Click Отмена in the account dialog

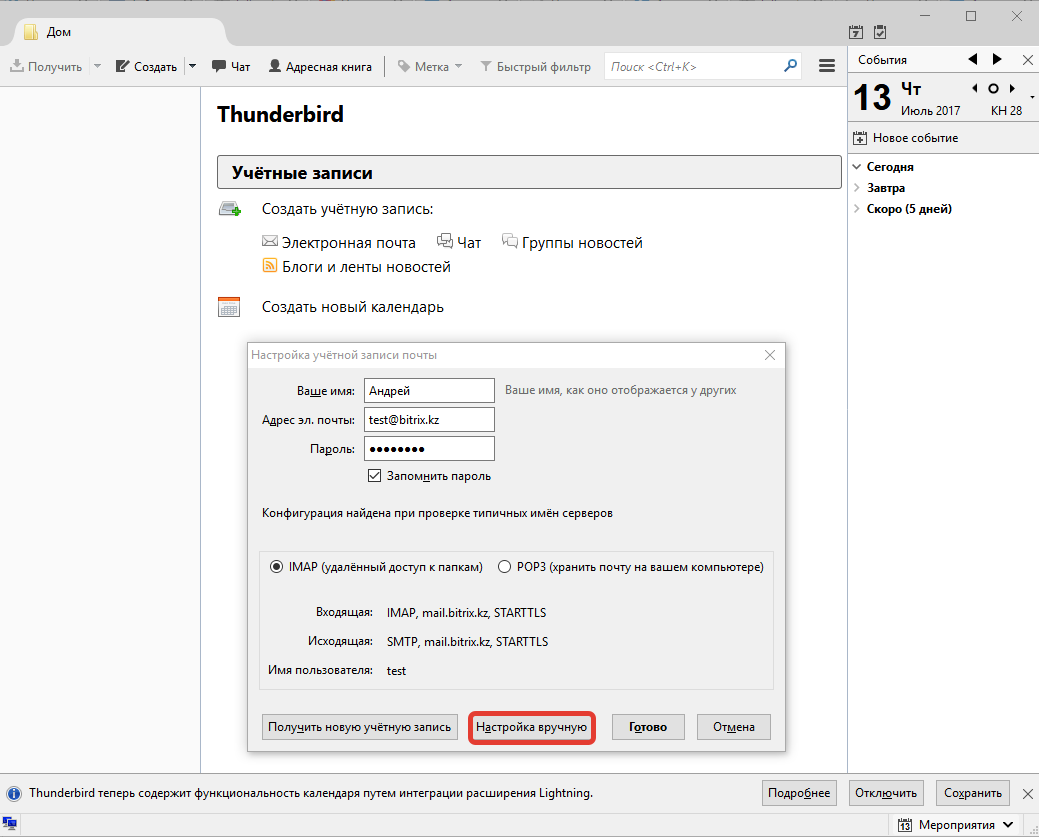point(734,727)
